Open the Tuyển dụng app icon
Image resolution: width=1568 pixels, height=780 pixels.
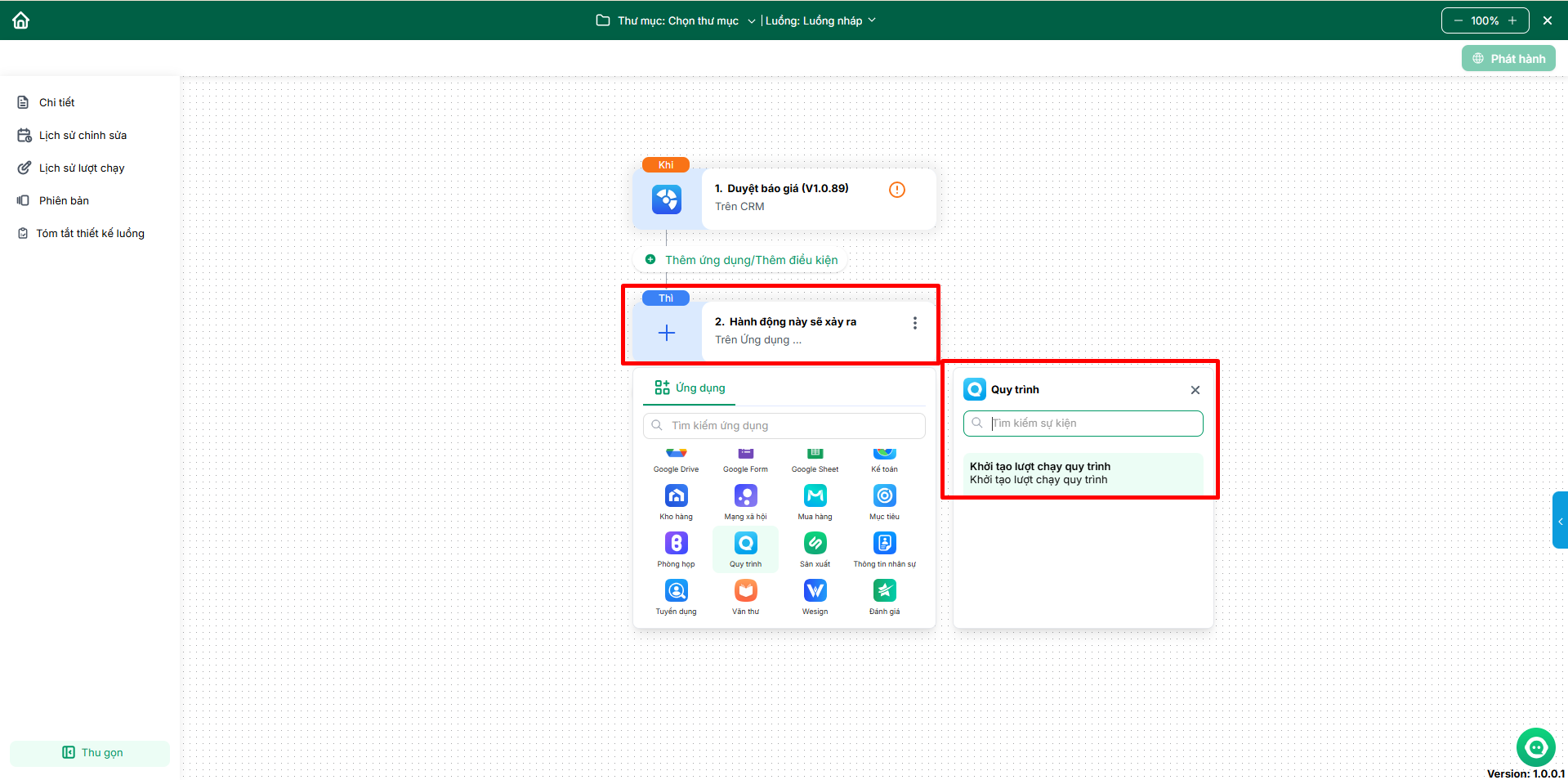pos(676,590)
